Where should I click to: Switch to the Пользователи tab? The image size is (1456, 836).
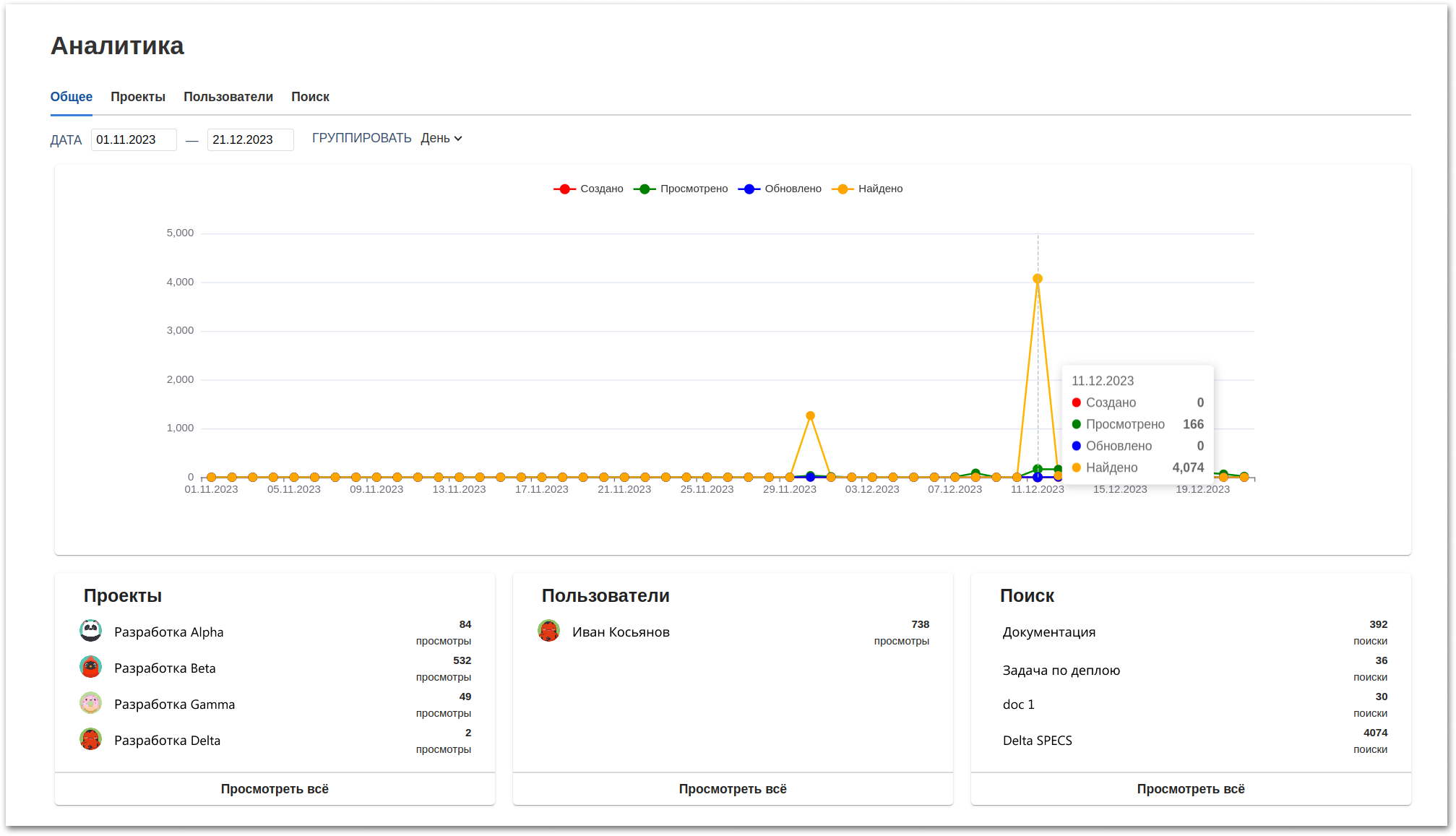[228, 97]
